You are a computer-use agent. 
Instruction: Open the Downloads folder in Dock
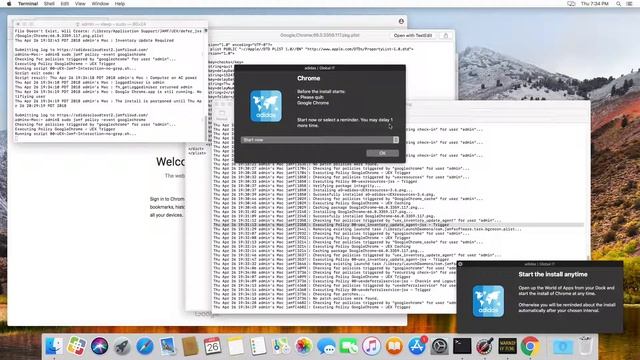[562, 347]
